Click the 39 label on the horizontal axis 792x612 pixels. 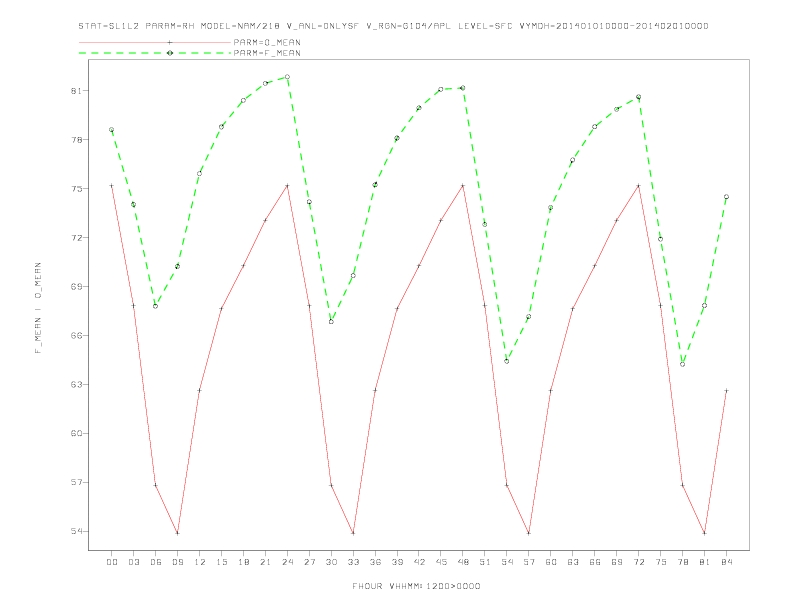coord(397,562)
